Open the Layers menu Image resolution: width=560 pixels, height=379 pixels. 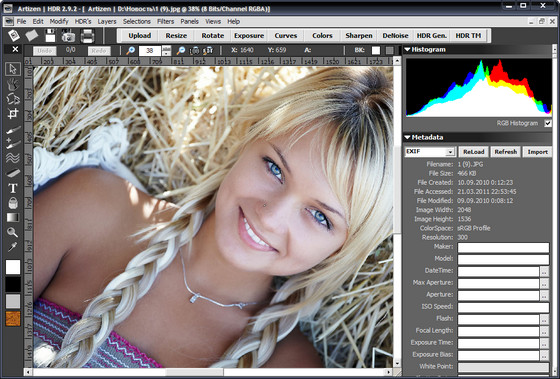point(107,21)
